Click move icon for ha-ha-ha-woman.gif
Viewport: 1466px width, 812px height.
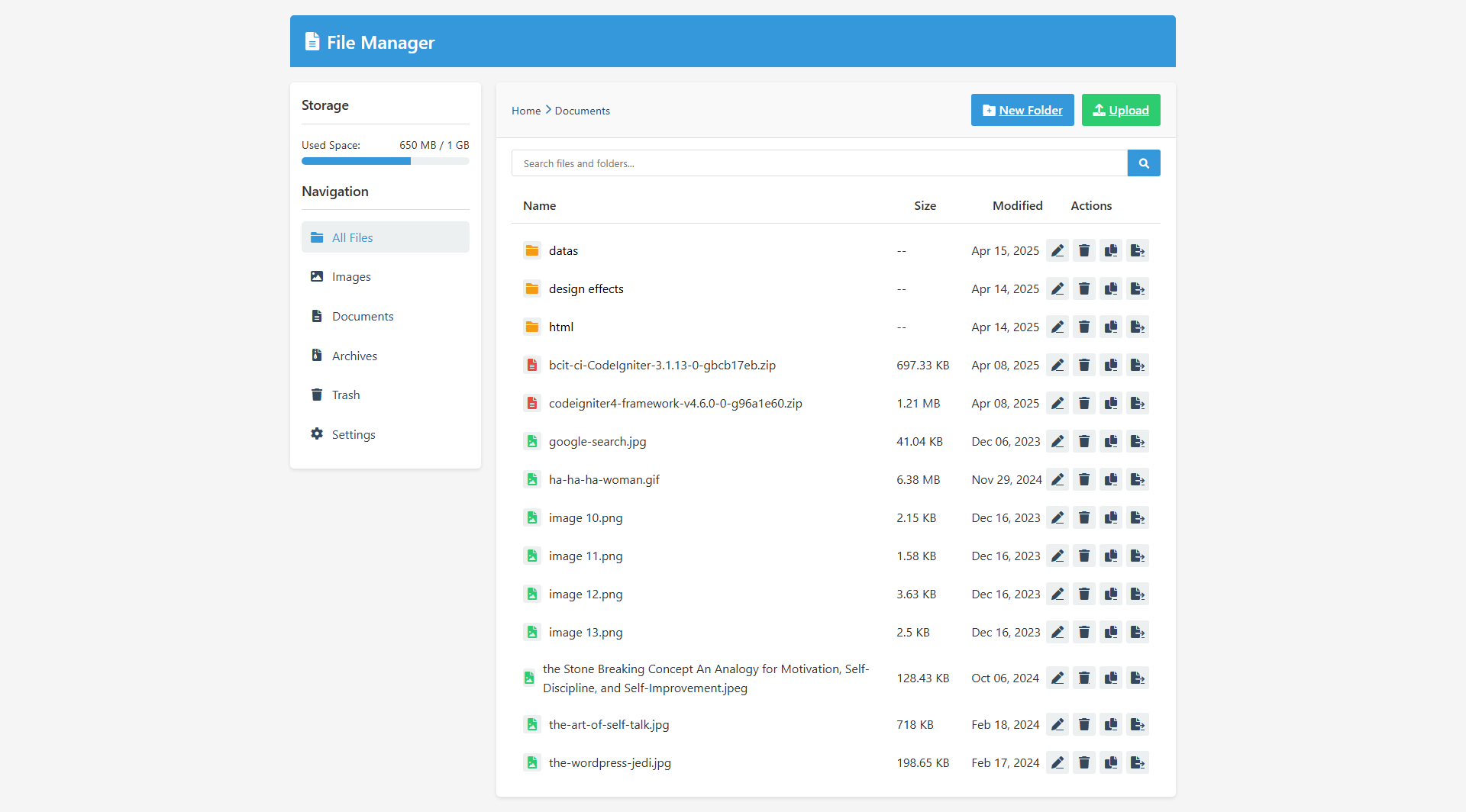pos(1138,479)
